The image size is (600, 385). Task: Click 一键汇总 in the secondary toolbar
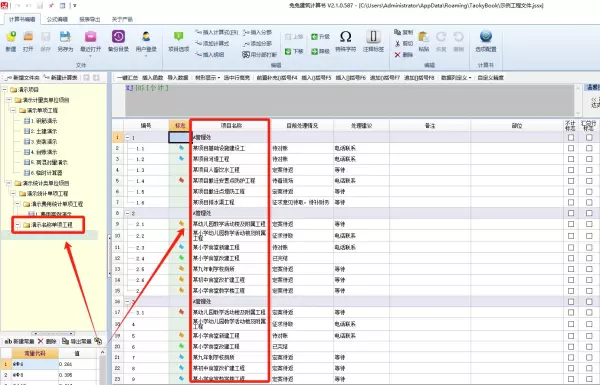(127, 78)
